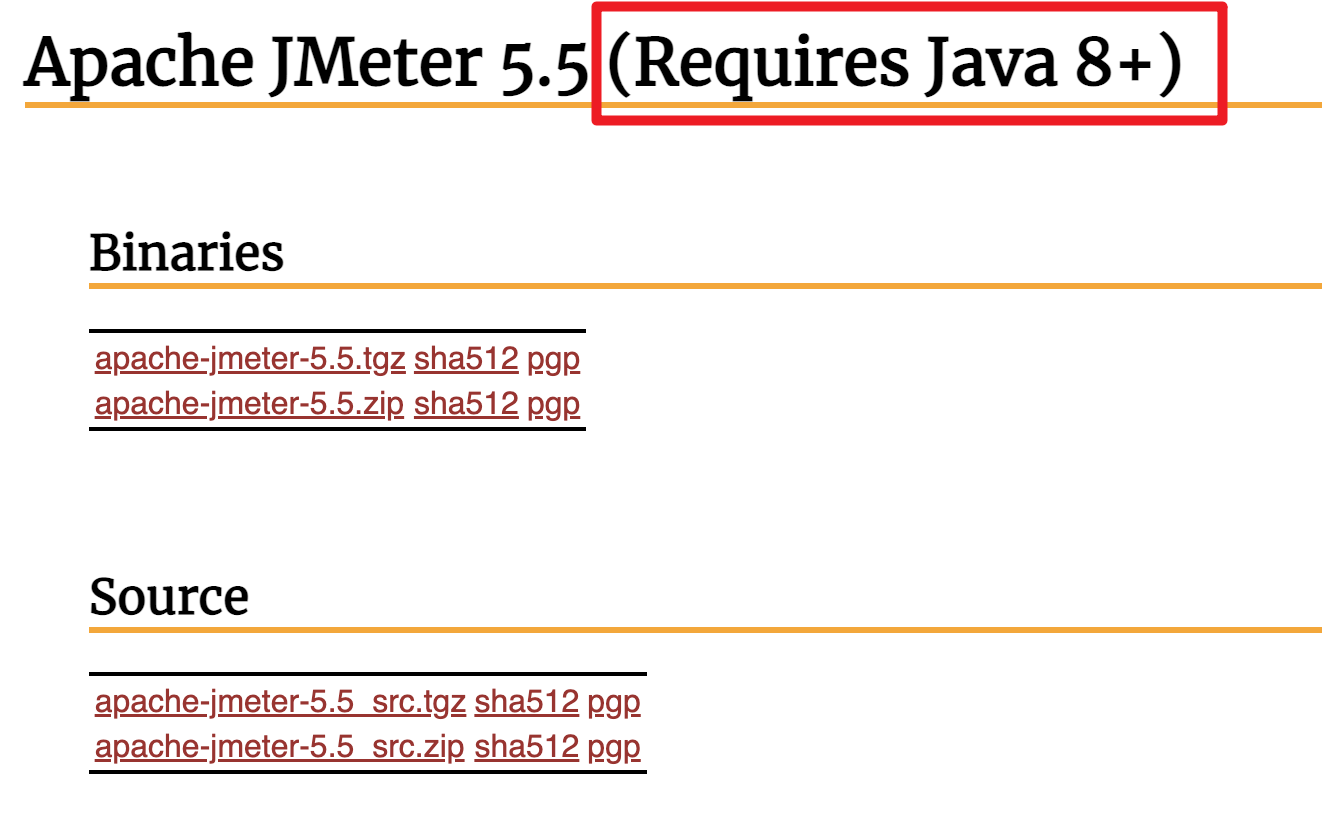The image size is (1322, 834).
Task: Open sha512 checksum for apache-jmeter-5.5.zip
Action: pos(466,404)
